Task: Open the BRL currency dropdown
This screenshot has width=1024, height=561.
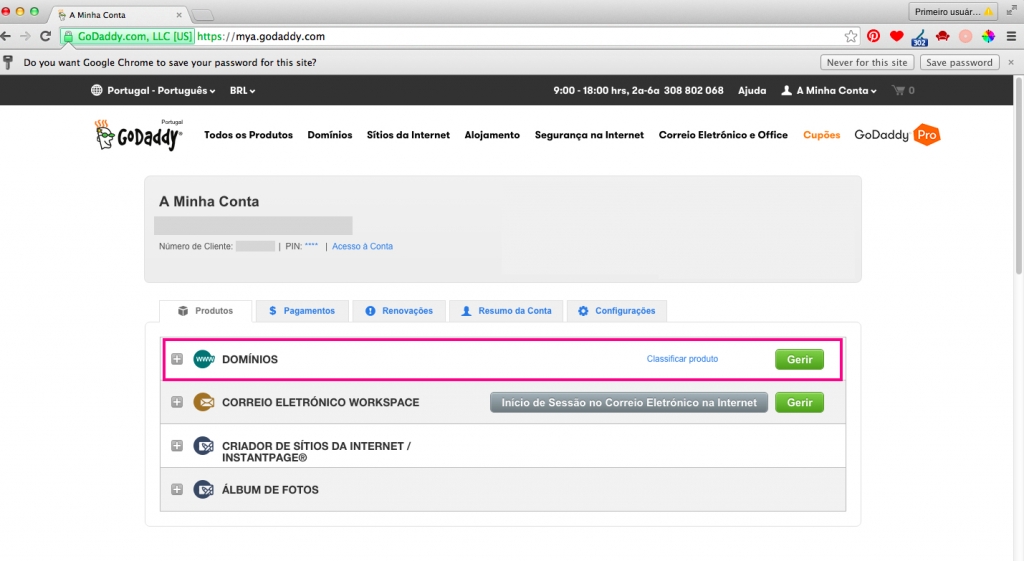Action: (x=242, y=91)
